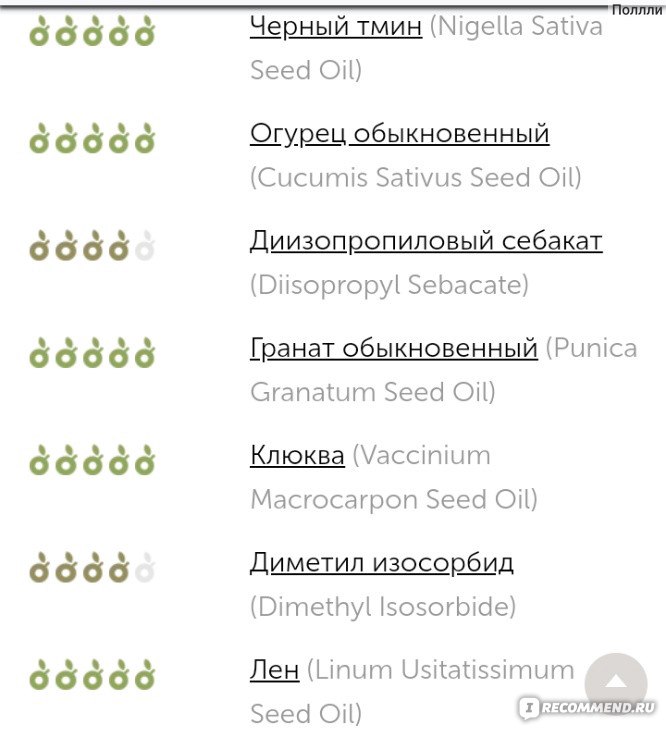This screenshot has width=666, height=729.
Task: Open the Клюква ingredient link
Action: point(297,455)
